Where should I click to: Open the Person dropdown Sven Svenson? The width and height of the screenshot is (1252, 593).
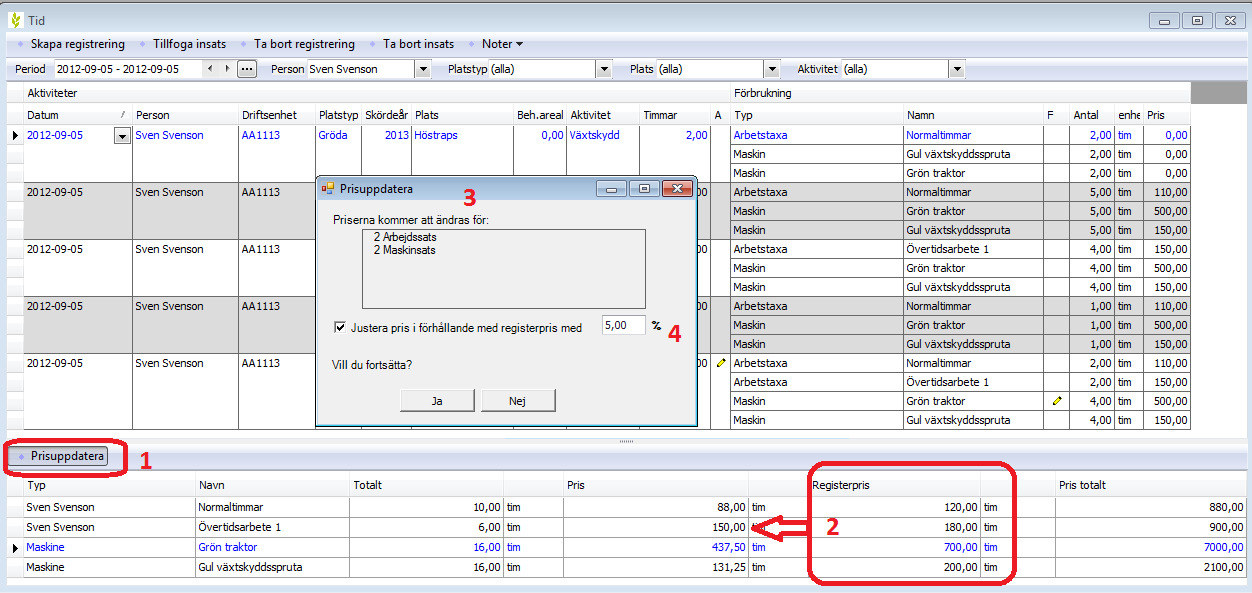pyautogui.click(x=423, y=69)
